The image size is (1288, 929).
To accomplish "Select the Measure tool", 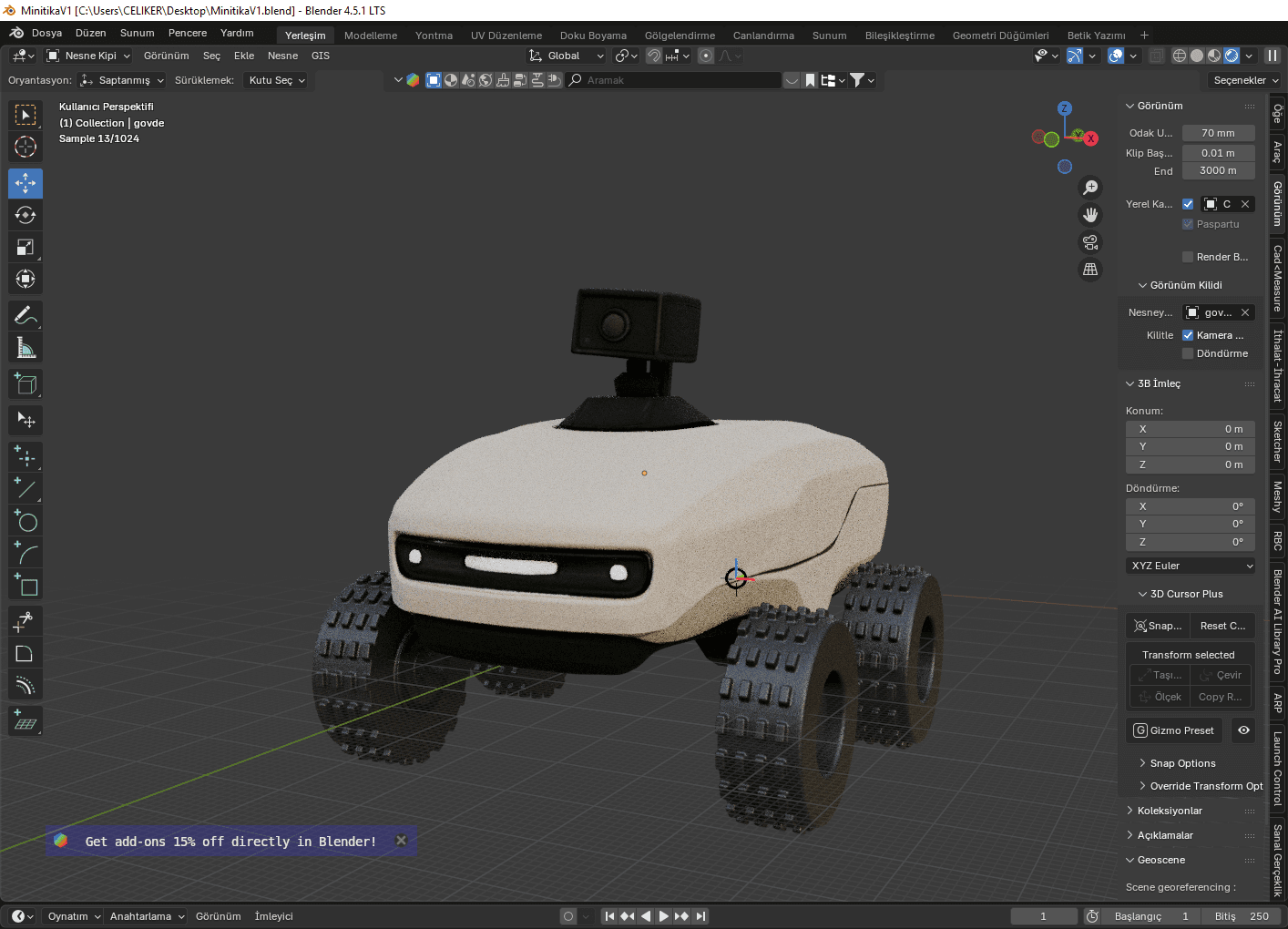I will click(x=26, y=348).
